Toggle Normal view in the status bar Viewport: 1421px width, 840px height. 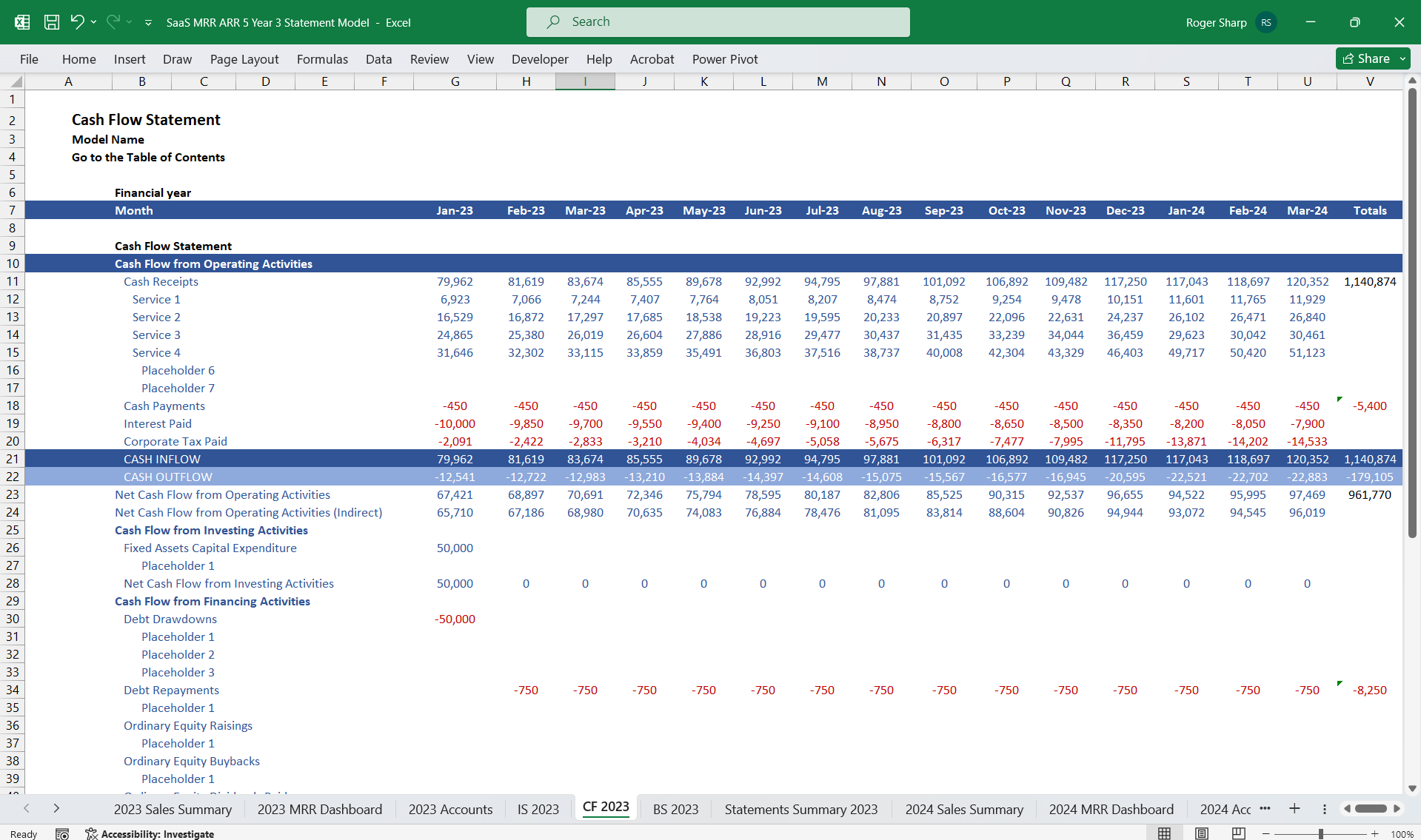tap(1163, 833)
